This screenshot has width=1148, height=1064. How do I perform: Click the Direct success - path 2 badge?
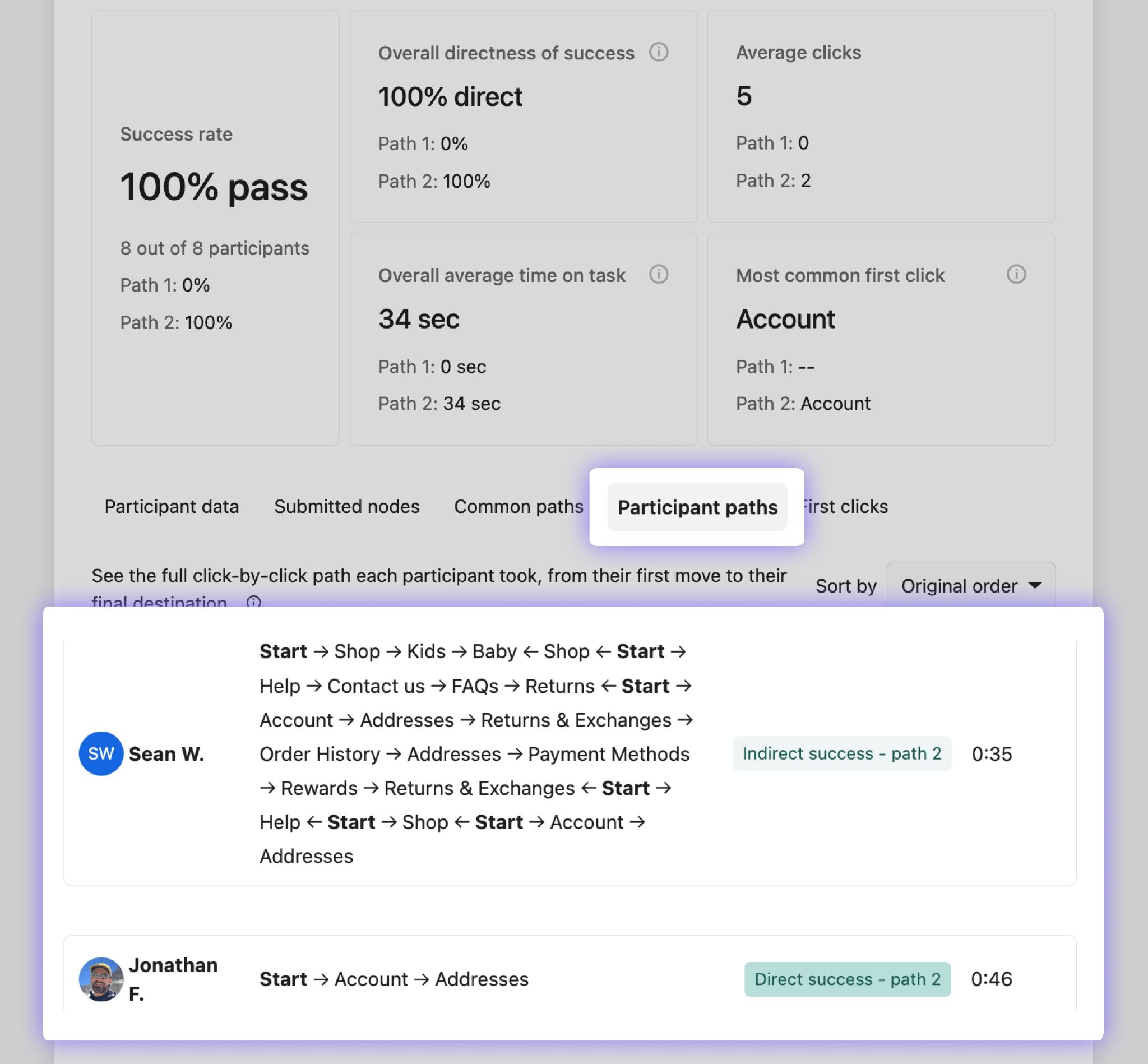[x=848, y=979]
